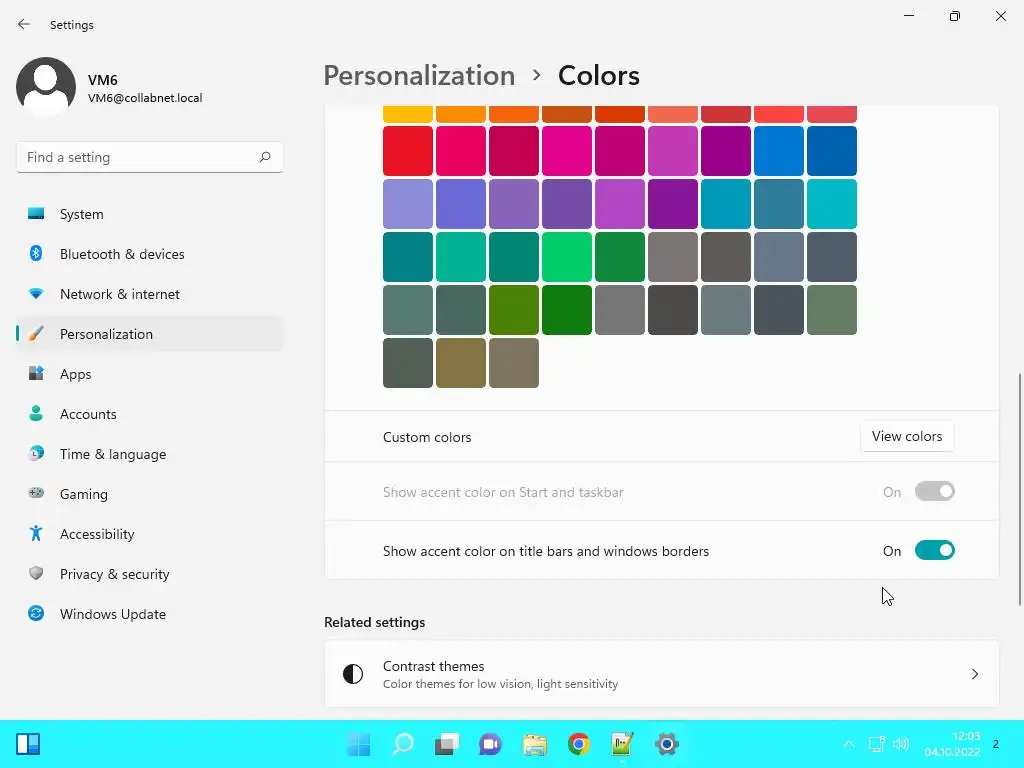Open Contrast themes related setting

(662, 674)
